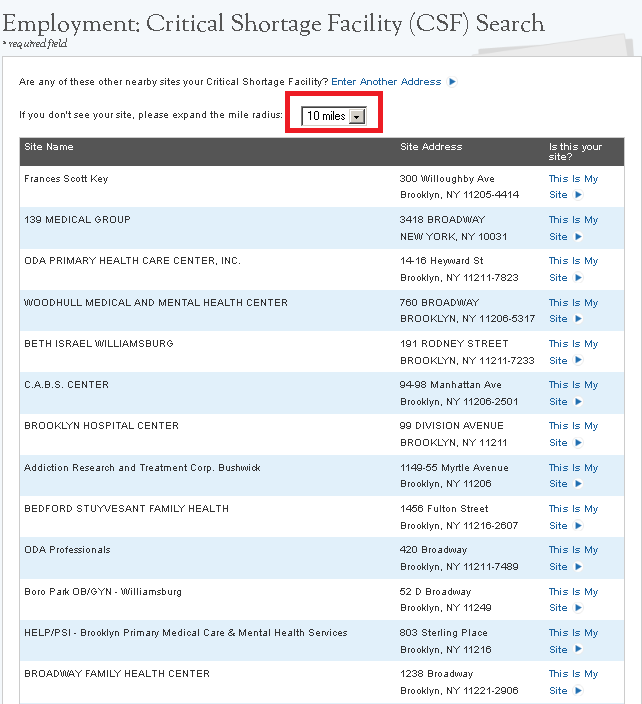642x704 pixels.
Task: Click the site name BROOKLYN HOSPITAL CENTER
Action: click(x=101, y=426)
